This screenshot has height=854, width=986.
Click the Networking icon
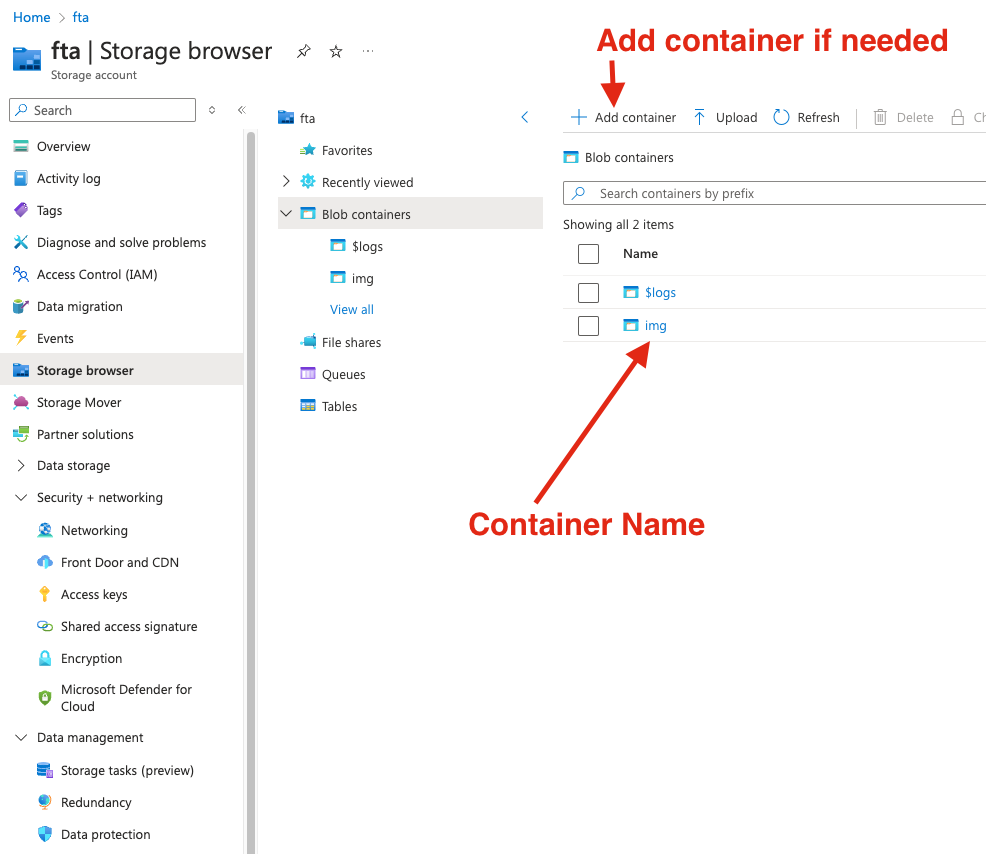[x=45, y=530]
